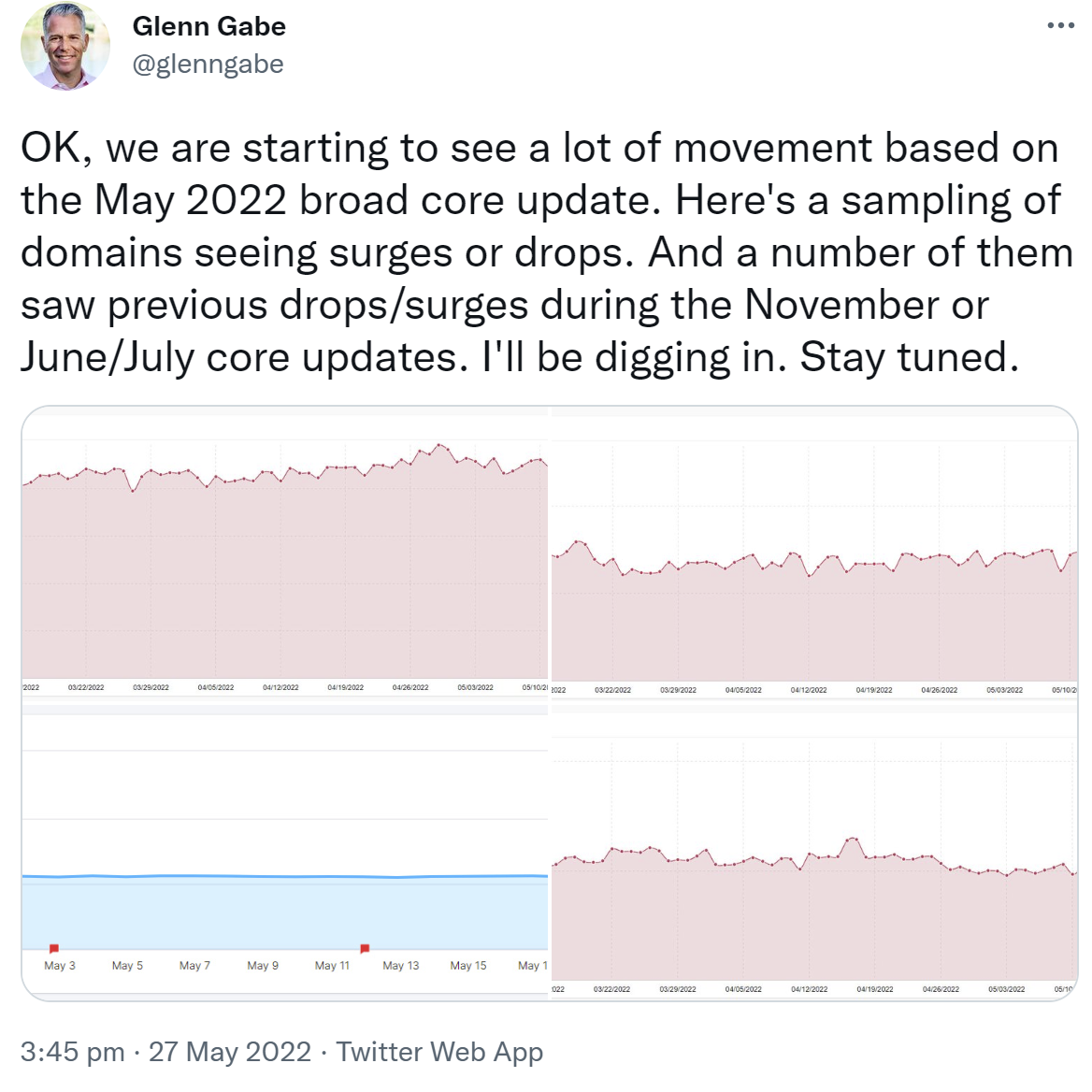This screenshot has width=1092, height=1092.
Task: Click the 04/19/2022 axis label on top chart
Action: 344,685
